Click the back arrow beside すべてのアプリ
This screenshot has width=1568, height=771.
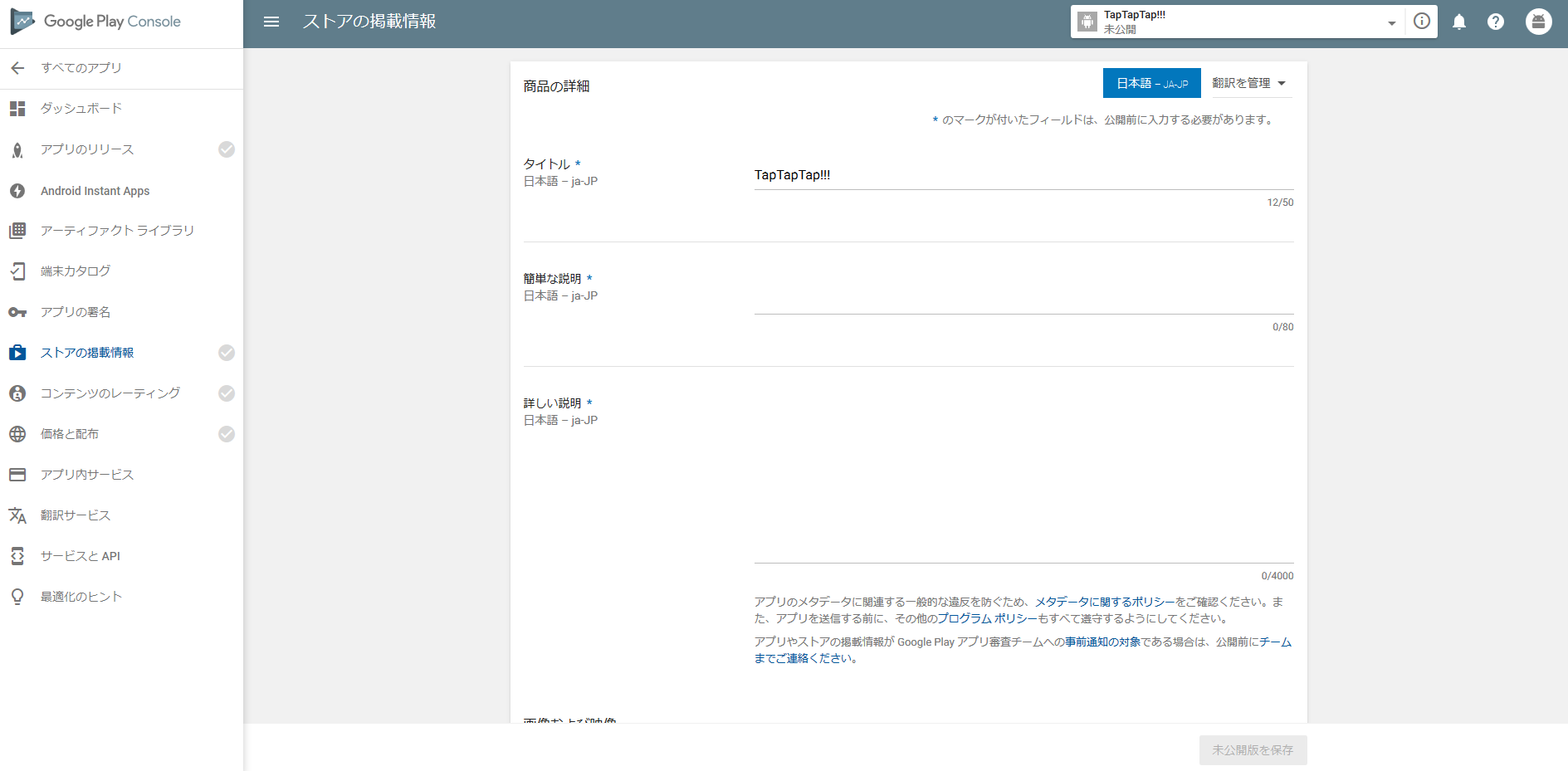coord(17,68)
